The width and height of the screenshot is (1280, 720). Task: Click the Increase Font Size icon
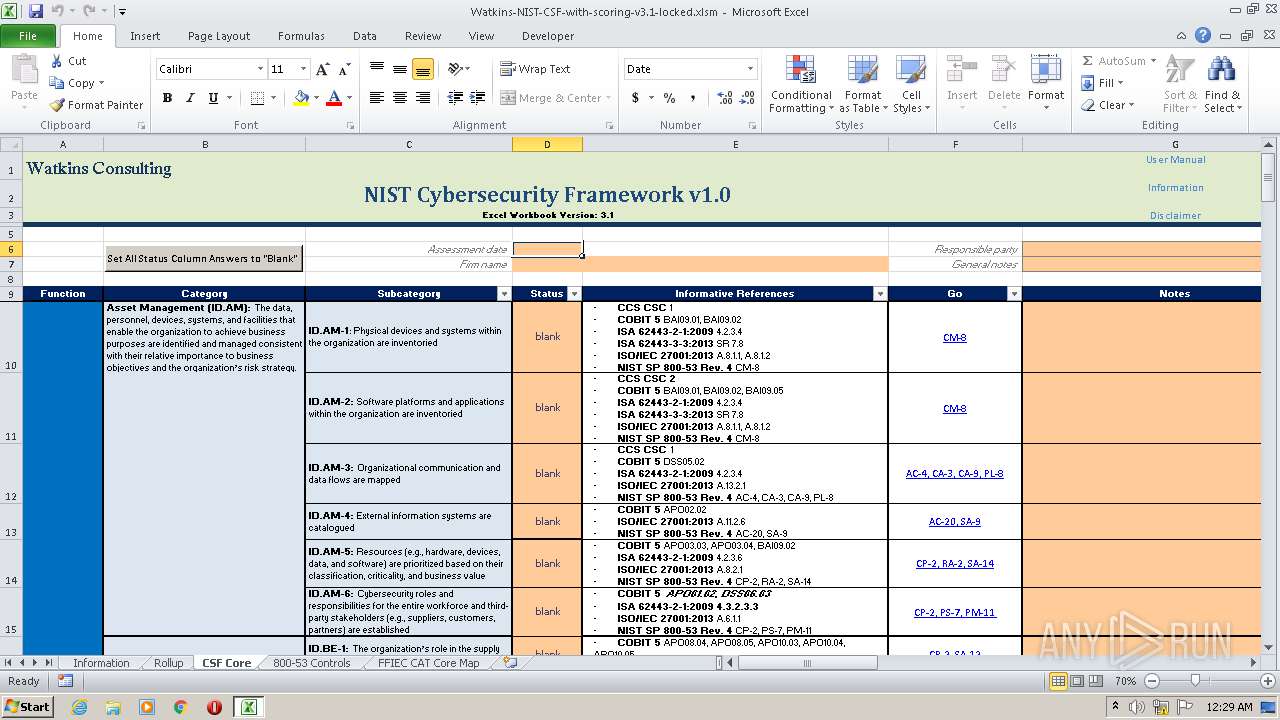pyautogui.click(x=322, y=69)
